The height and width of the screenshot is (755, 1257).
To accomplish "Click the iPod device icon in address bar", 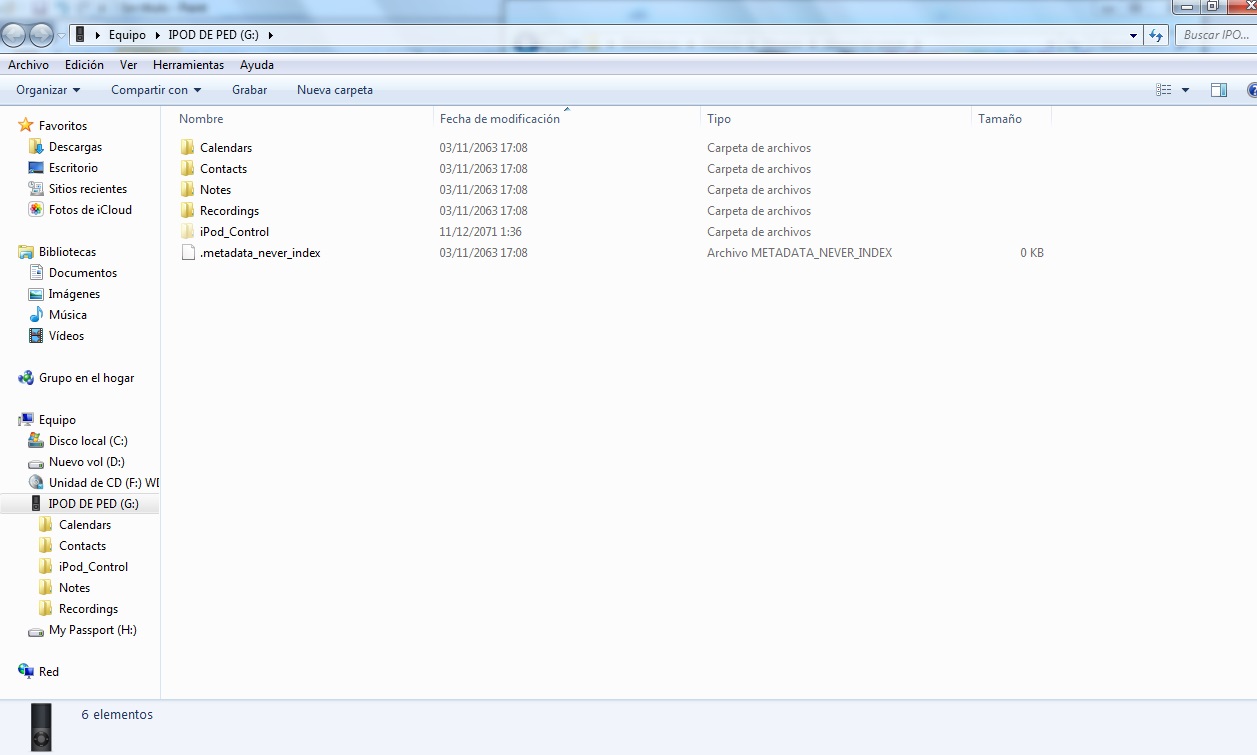I will [80, 35].
